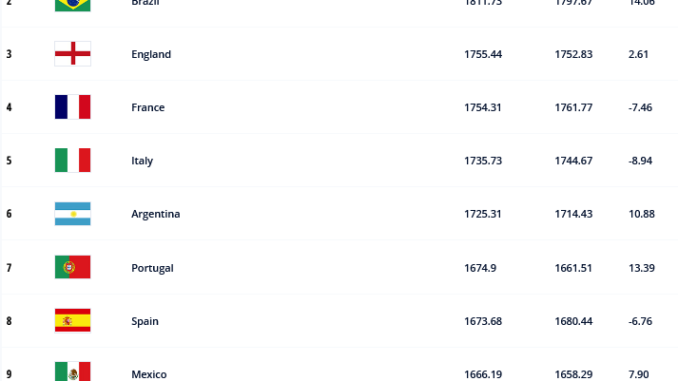This screenshot has width=678, height=381.
Task: Select France's previous points 1761.77
Action: (x=573, y=107)
